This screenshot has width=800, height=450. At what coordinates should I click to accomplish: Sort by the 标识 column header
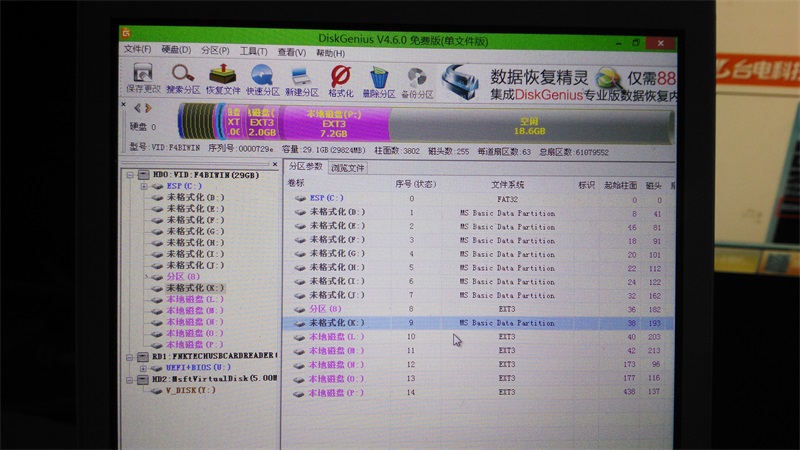click(586, 185)
